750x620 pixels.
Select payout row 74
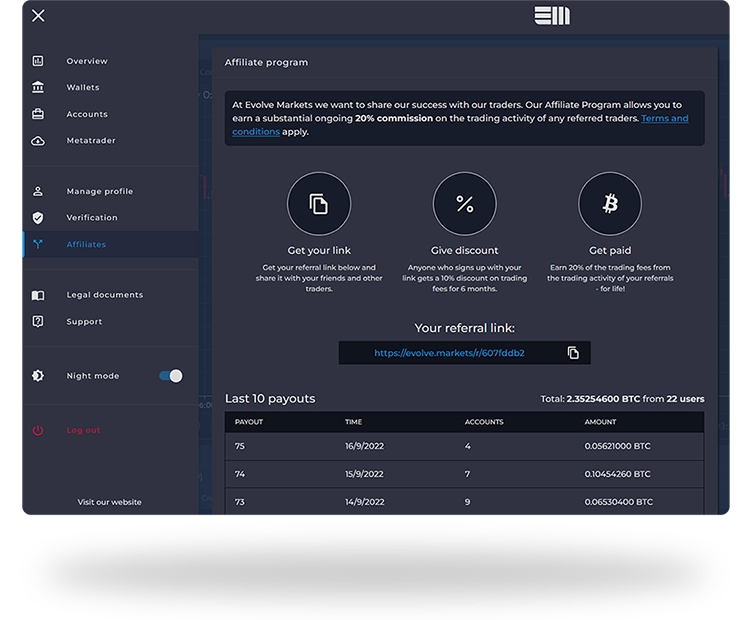click(x=464, y=474)
